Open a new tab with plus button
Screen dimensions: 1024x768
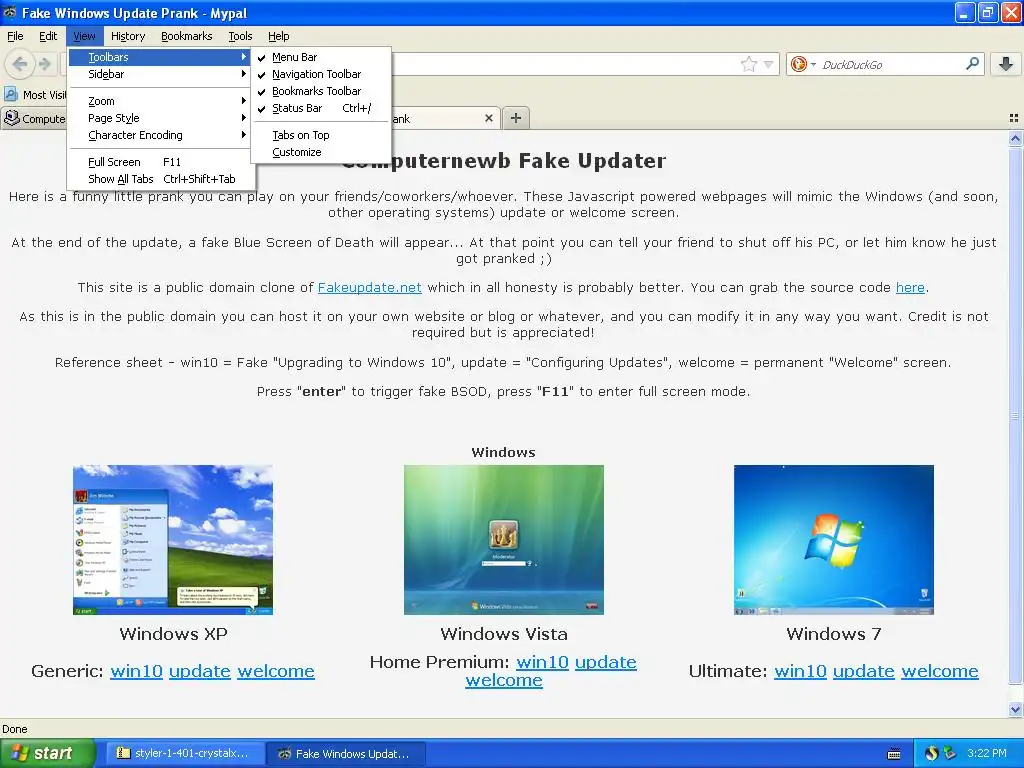516,118
